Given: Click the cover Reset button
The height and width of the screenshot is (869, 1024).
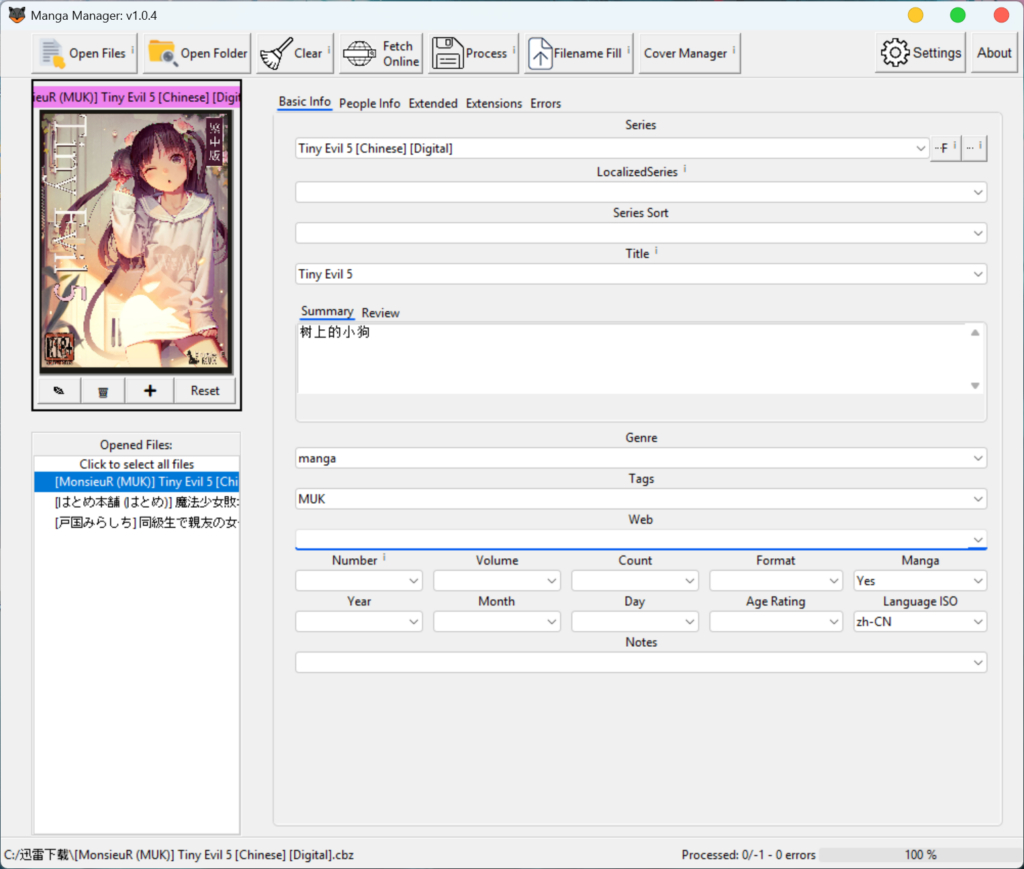Looking at the screenshot, I should click(x=205, y=391).
